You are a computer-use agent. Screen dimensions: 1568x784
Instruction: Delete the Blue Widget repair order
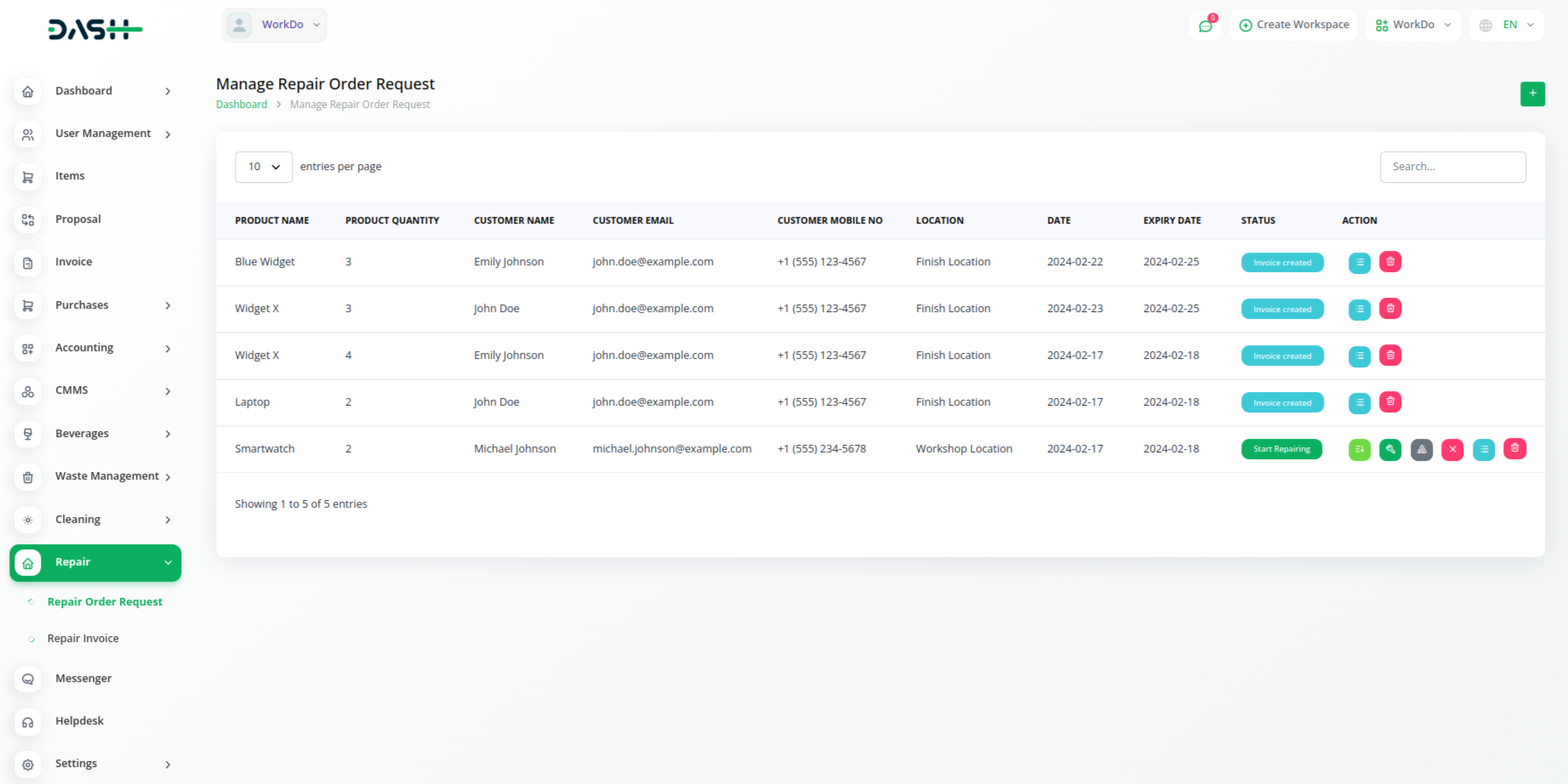(x=1390, y=262)
